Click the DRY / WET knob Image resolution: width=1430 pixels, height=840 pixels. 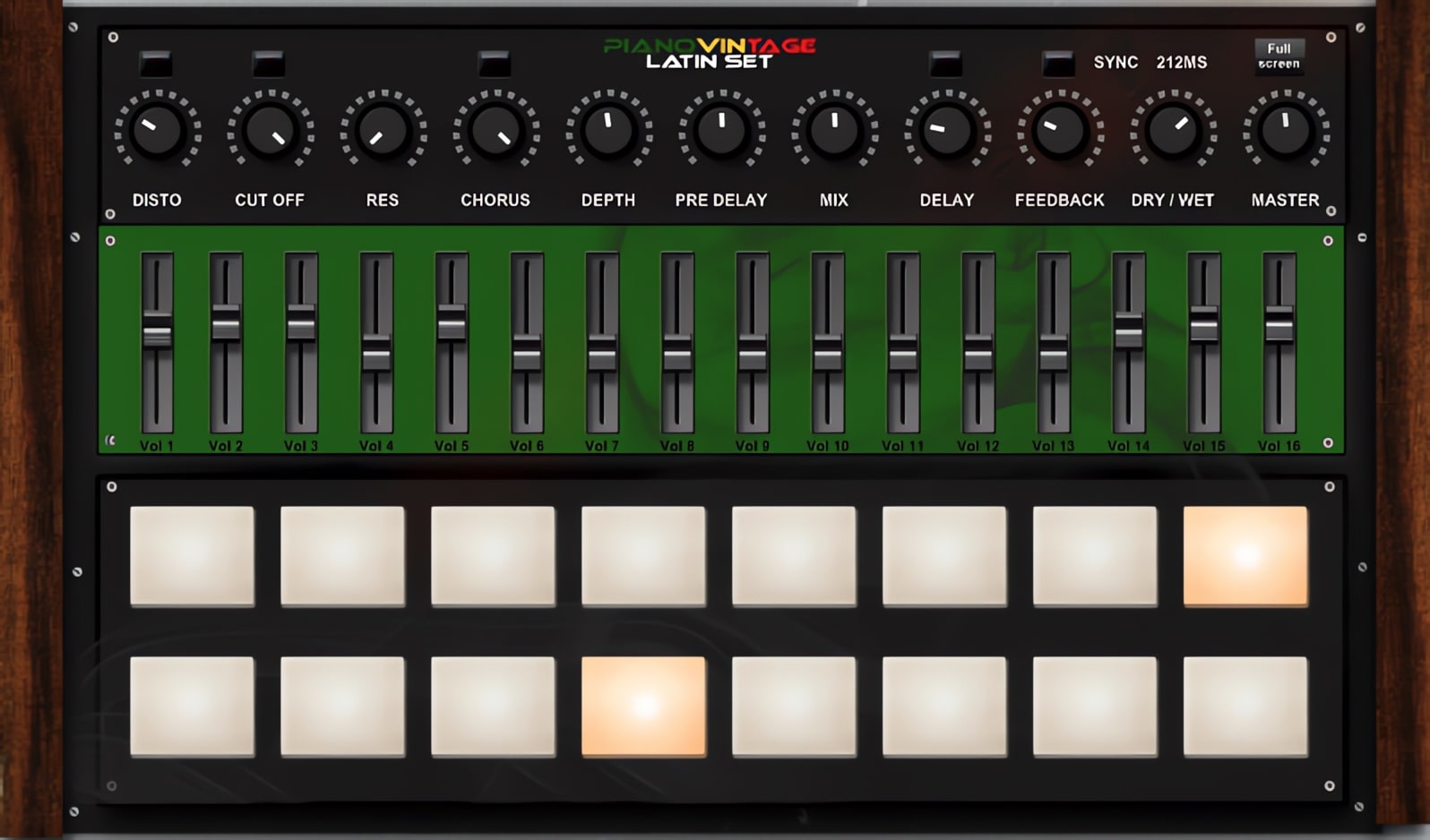coord(1173,132)
